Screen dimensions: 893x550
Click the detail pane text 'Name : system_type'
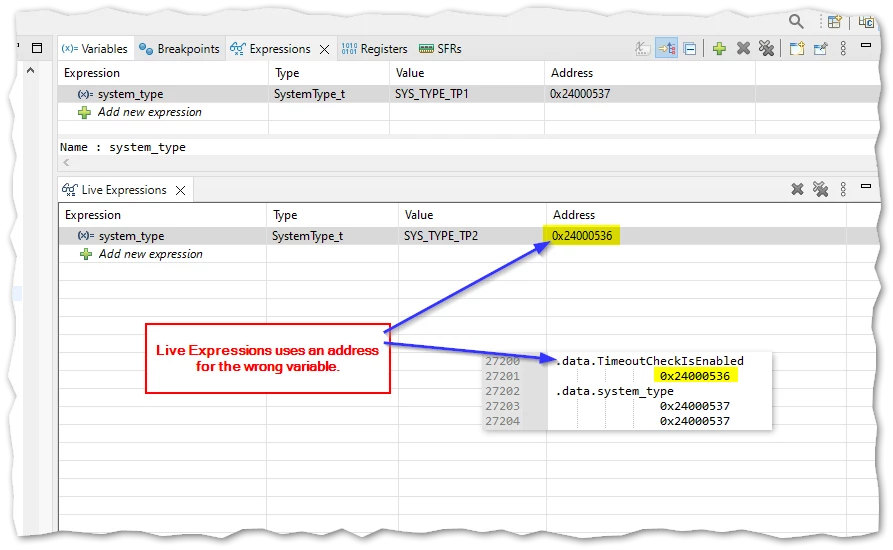[x=123, y=147]
